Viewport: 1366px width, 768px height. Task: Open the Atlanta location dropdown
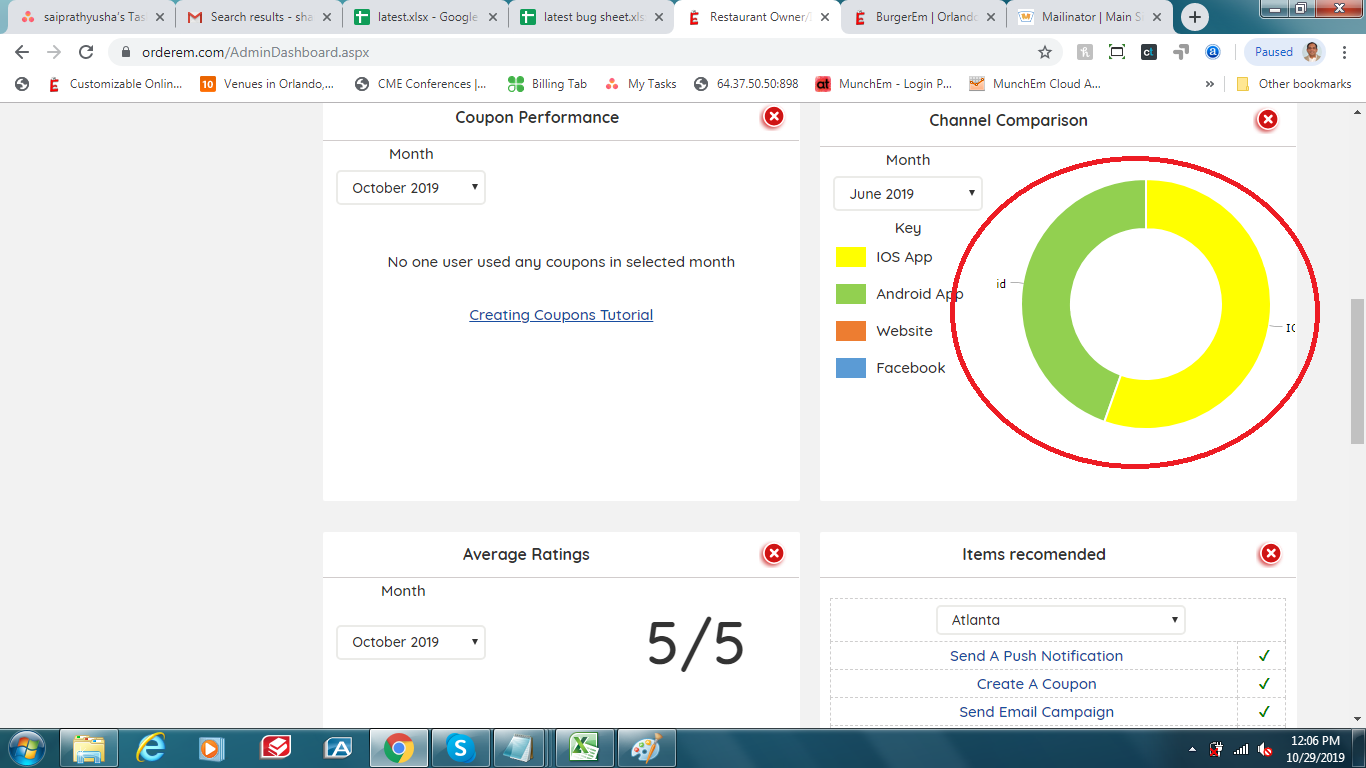pos(1061,620)
